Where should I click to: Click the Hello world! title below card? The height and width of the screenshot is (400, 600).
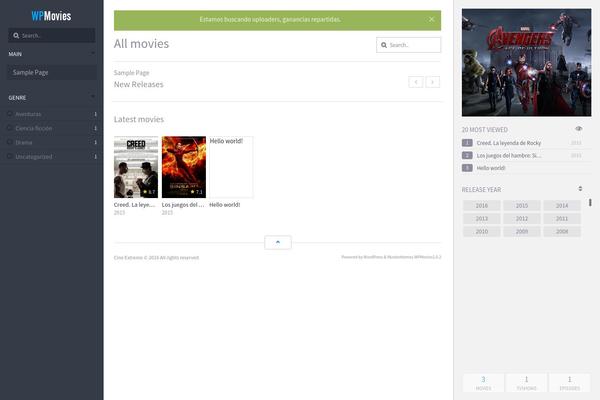pyautogui.click(x=225, y=205)
